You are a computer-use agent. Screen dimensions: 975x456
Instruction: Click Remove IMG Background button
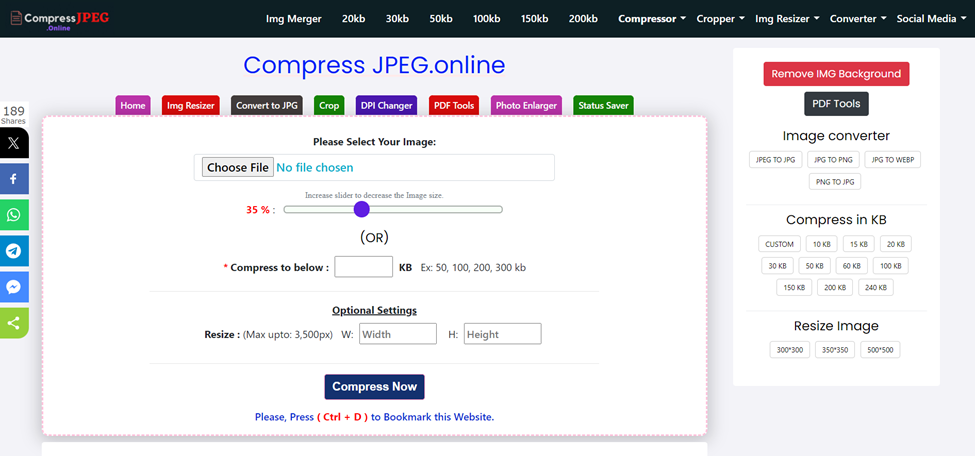836,74
